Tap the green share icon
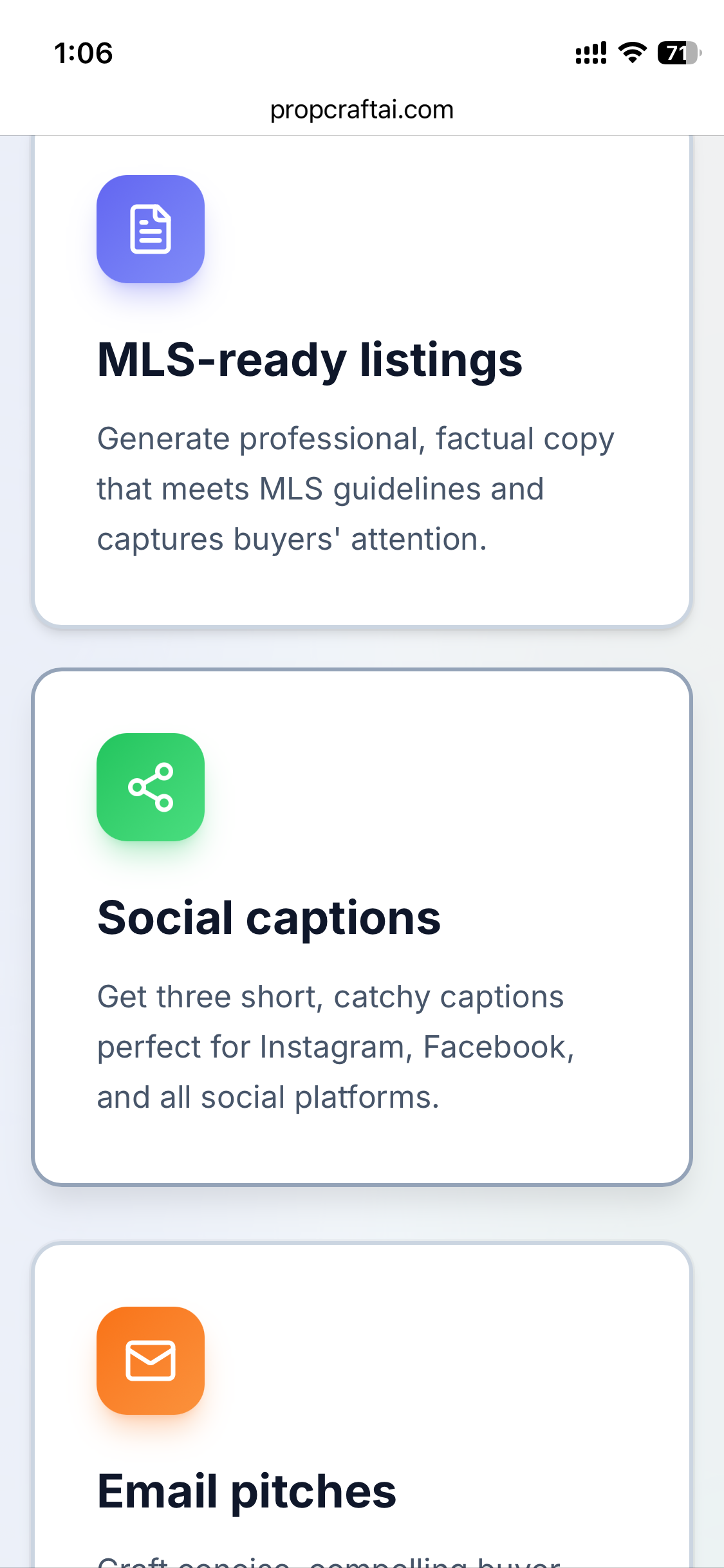The width and height of the screenshot is (724, 1568). (x=151, y=787)
